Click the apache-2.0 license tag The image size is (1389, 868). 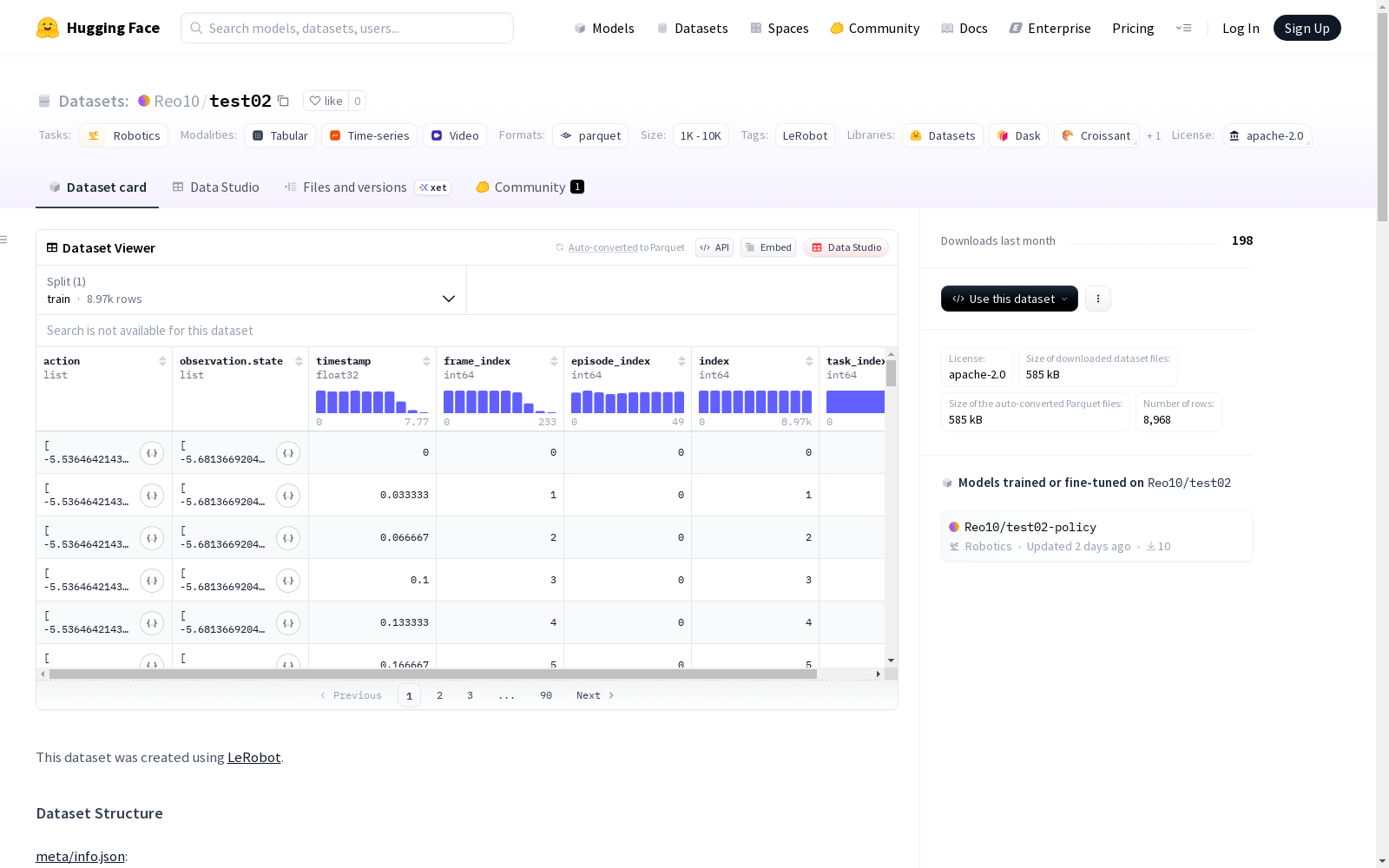point(1267,135)
